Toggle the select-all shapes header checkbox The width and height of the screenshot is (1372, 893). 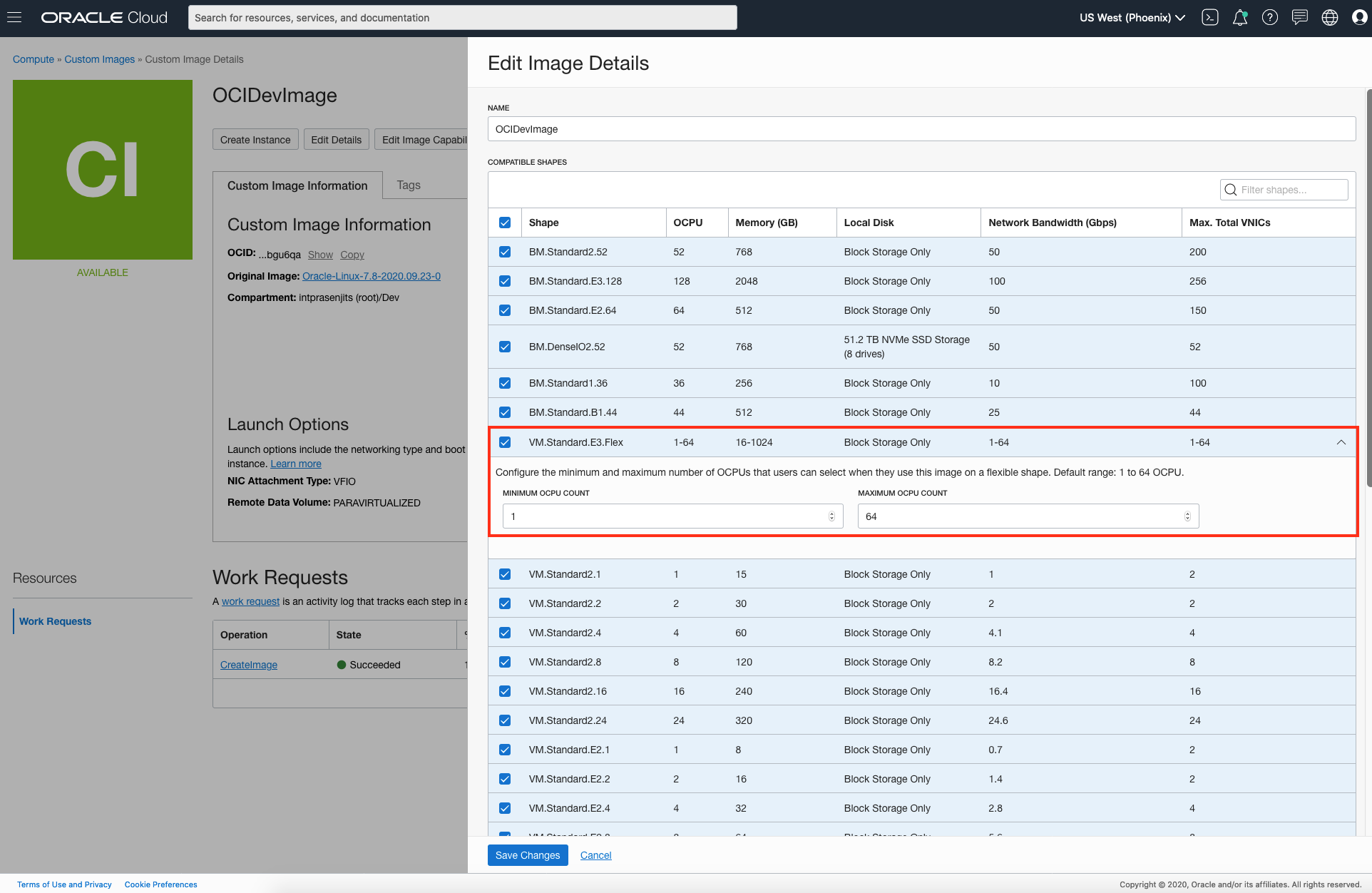(505, 223)
